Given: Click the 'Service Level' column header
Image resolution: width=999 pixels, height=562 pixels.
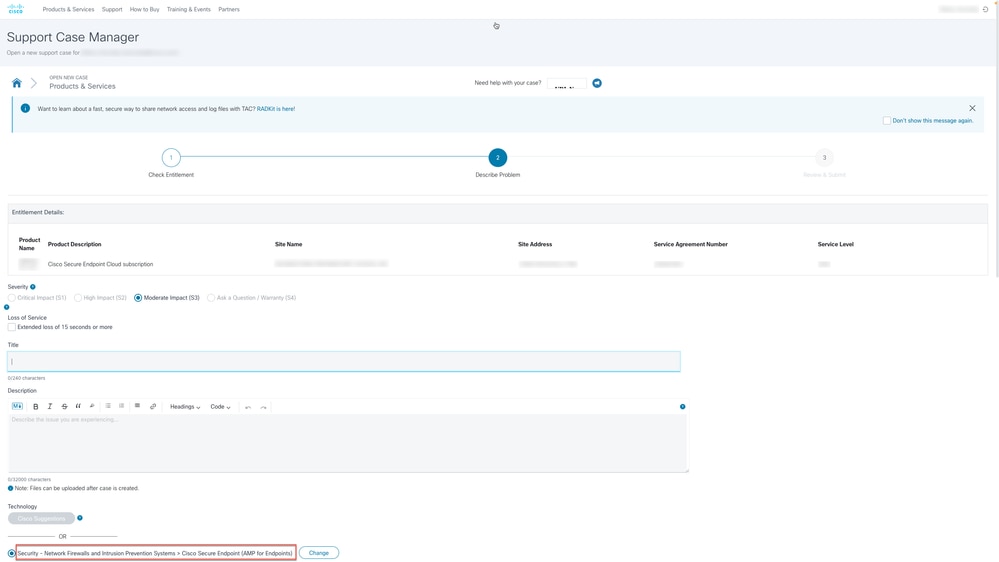Looking at the screenshot, I should pyautogui.click(x=835, y=244).
